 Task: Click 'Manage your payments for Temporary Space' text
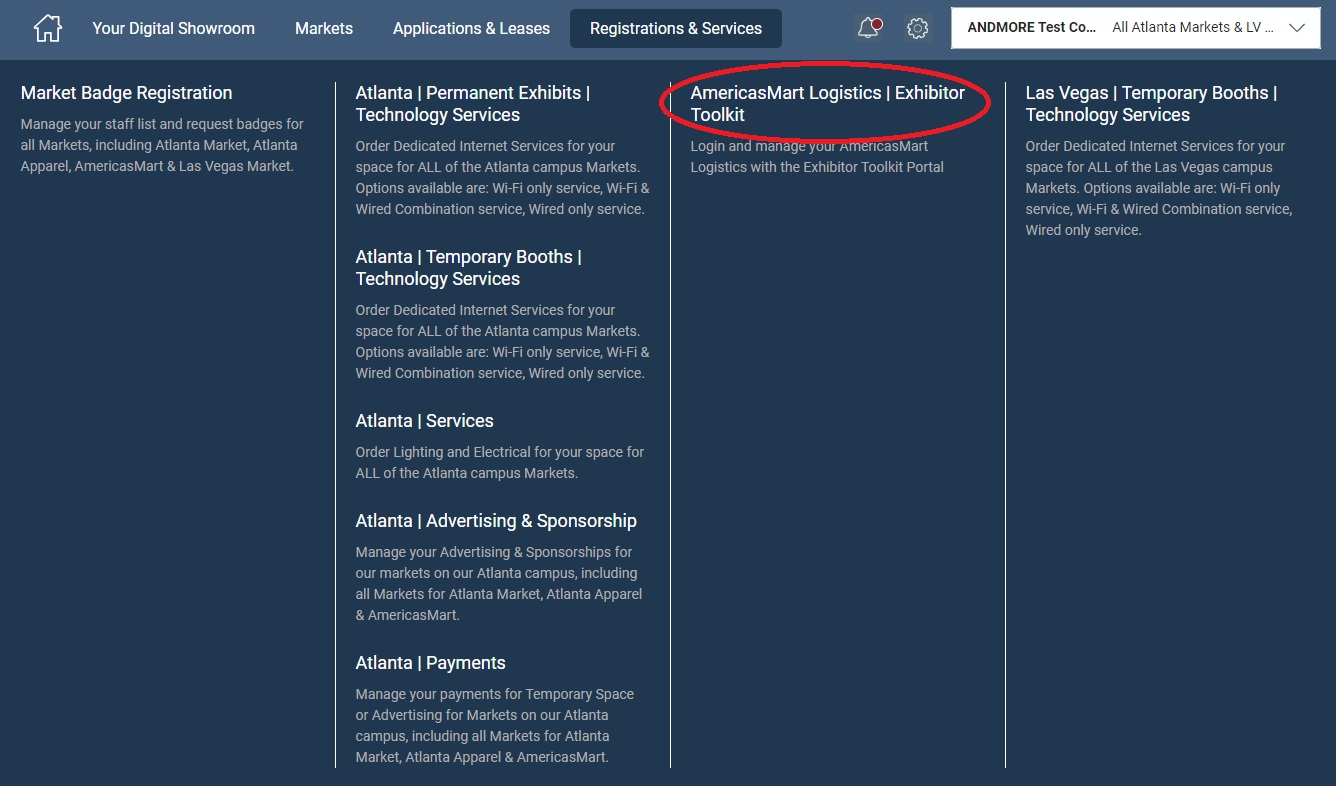coord(495,726)
